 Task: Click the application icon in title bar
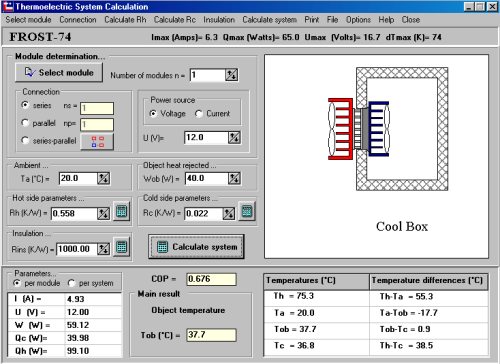tap(8, 6)
